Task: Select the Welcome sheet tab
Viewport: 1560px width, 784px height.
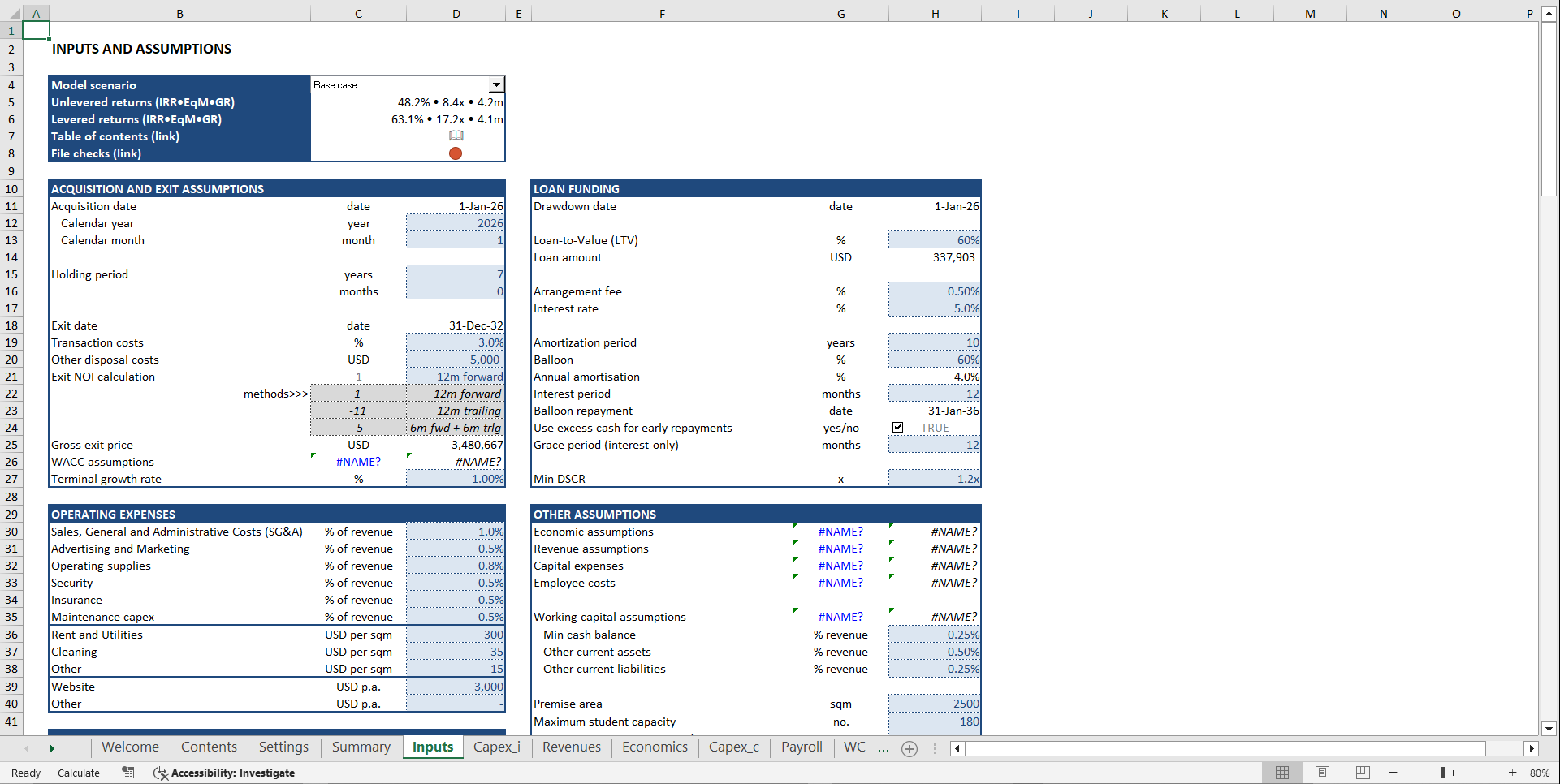Action: (130, 747)
